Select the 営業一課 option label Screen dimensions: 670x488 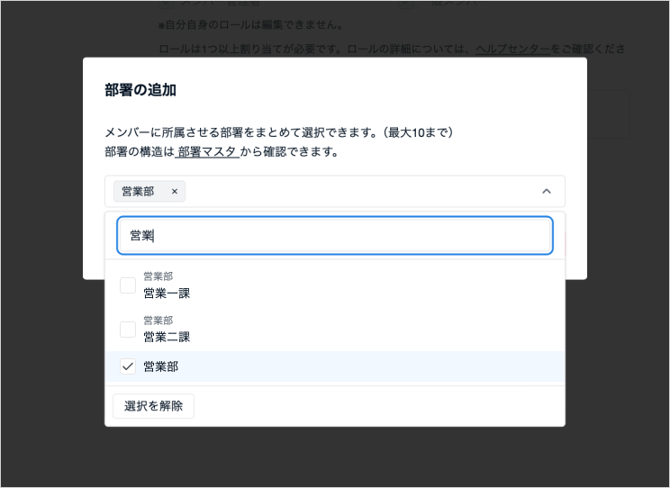(x=167, y=293)
